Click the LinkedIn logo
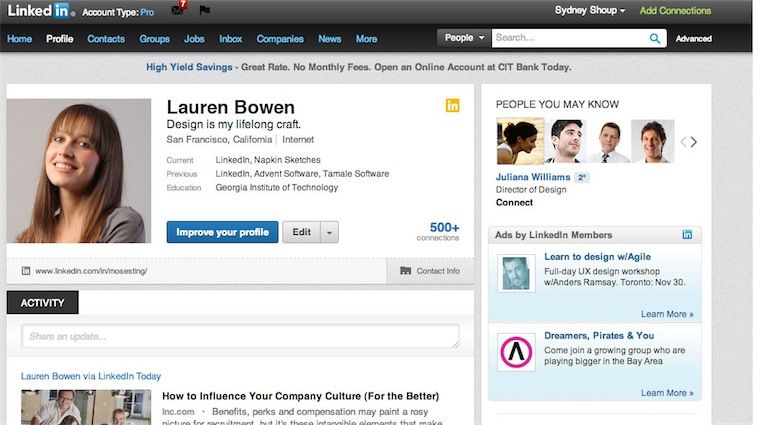Viewport: 760px width, 425px height. tap(39, 11)
